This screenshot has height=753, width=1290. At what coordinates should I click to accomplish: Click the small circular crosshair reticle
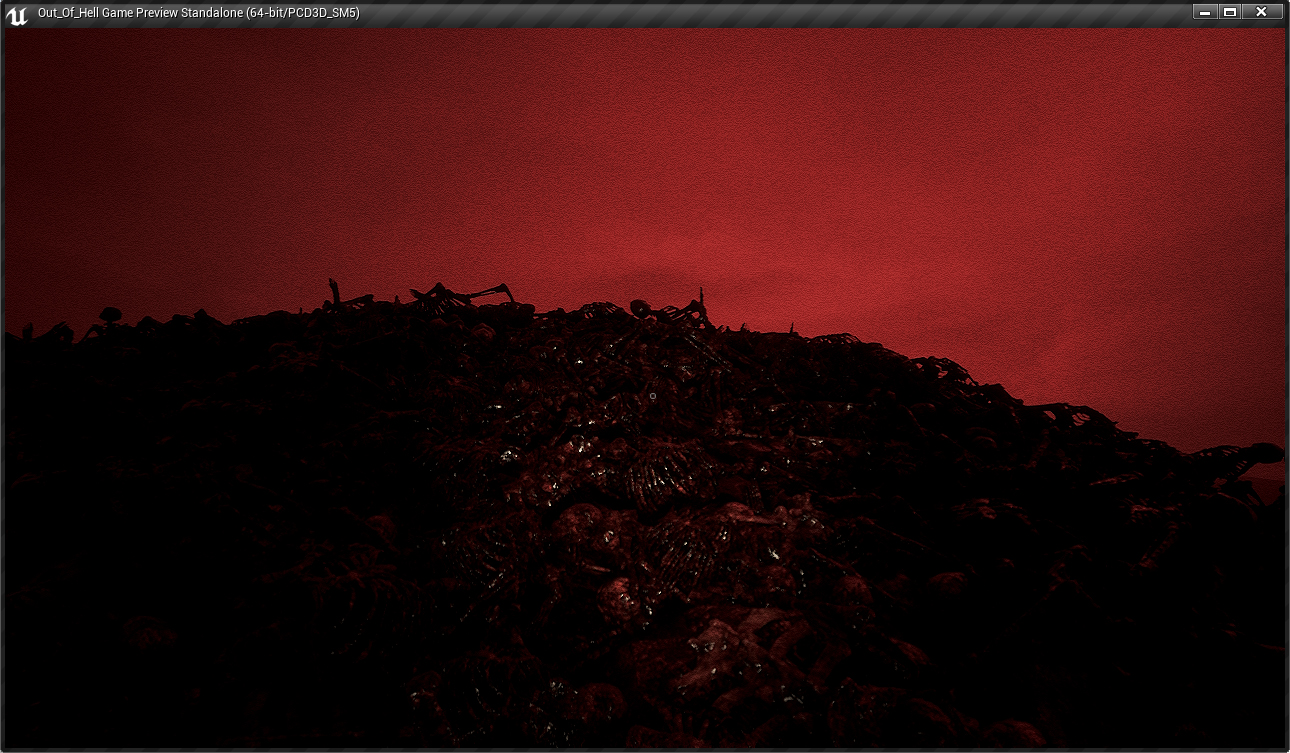tap(653, 396)
